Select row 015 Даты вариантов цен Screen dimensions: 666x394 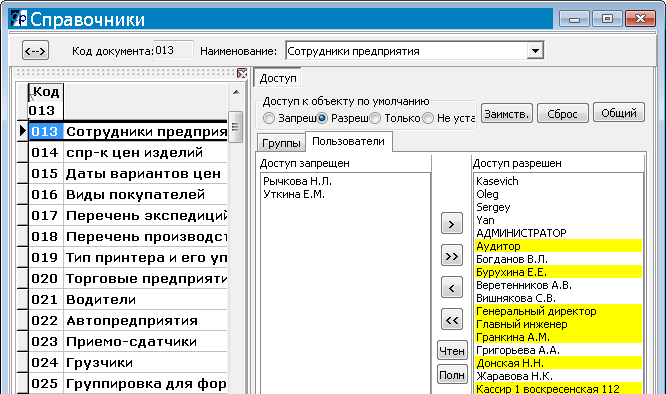[128, 174]
